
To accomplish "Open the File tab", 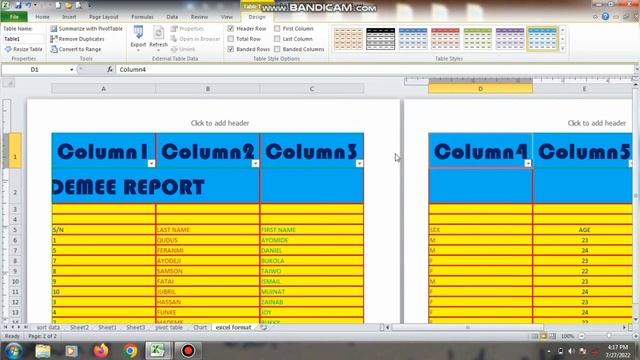I will (14, 17).
